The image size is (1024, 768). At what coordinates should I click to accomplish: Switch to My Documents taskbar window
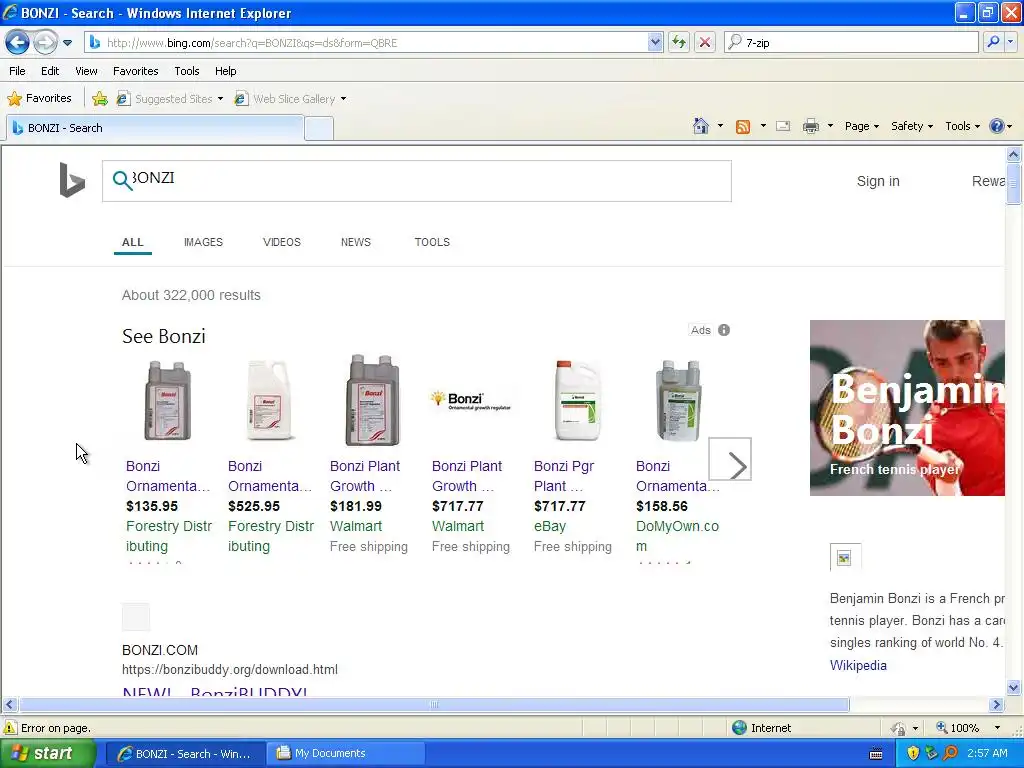pyautogui.click(x=346, y=753)
